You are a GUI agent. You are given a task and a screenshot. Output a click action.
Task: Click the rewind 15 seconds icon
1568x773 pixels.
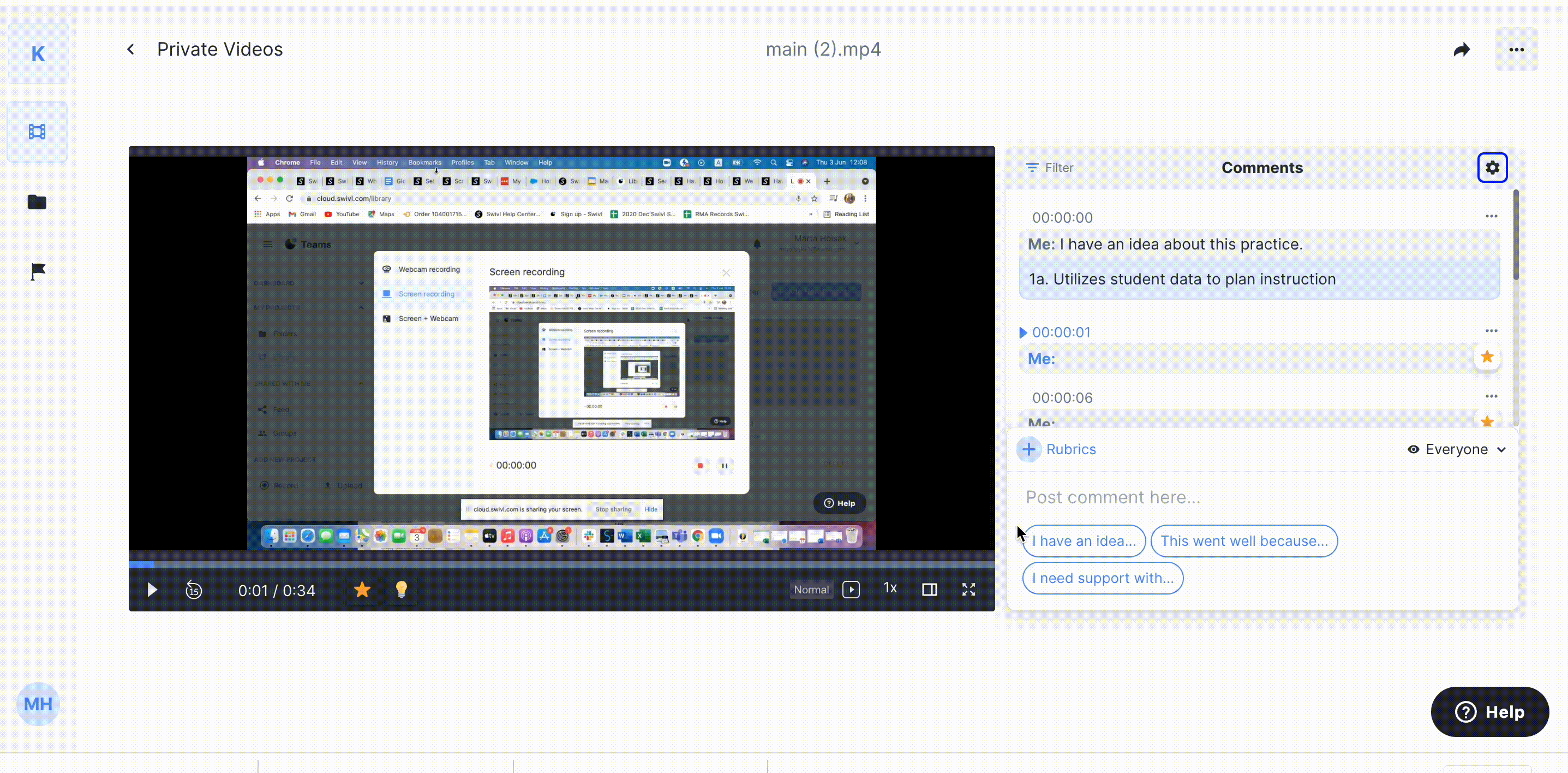point(194,590)
